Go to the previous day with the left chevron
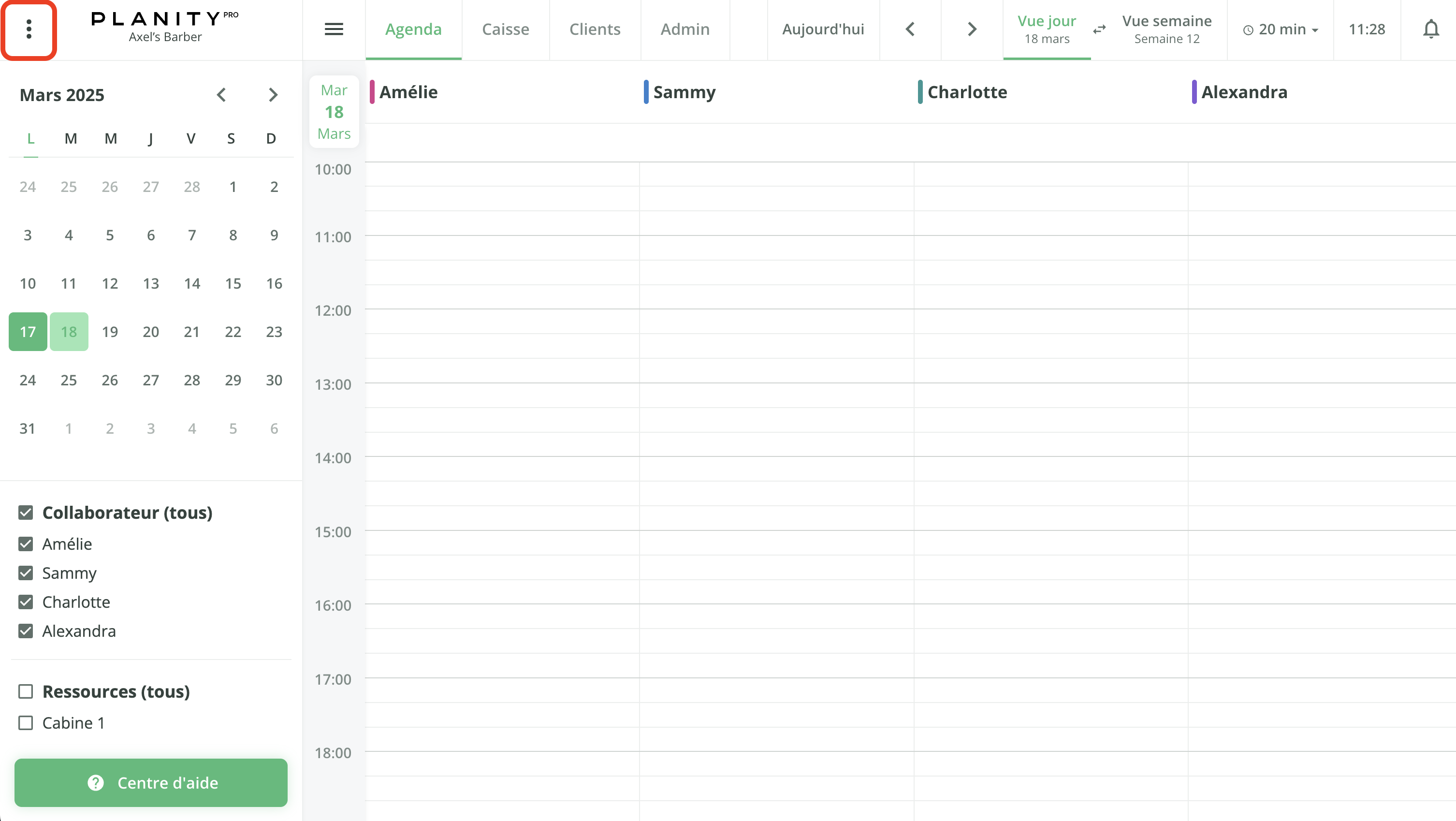This screenshot has height=821, width=1456. coord(910,29)
